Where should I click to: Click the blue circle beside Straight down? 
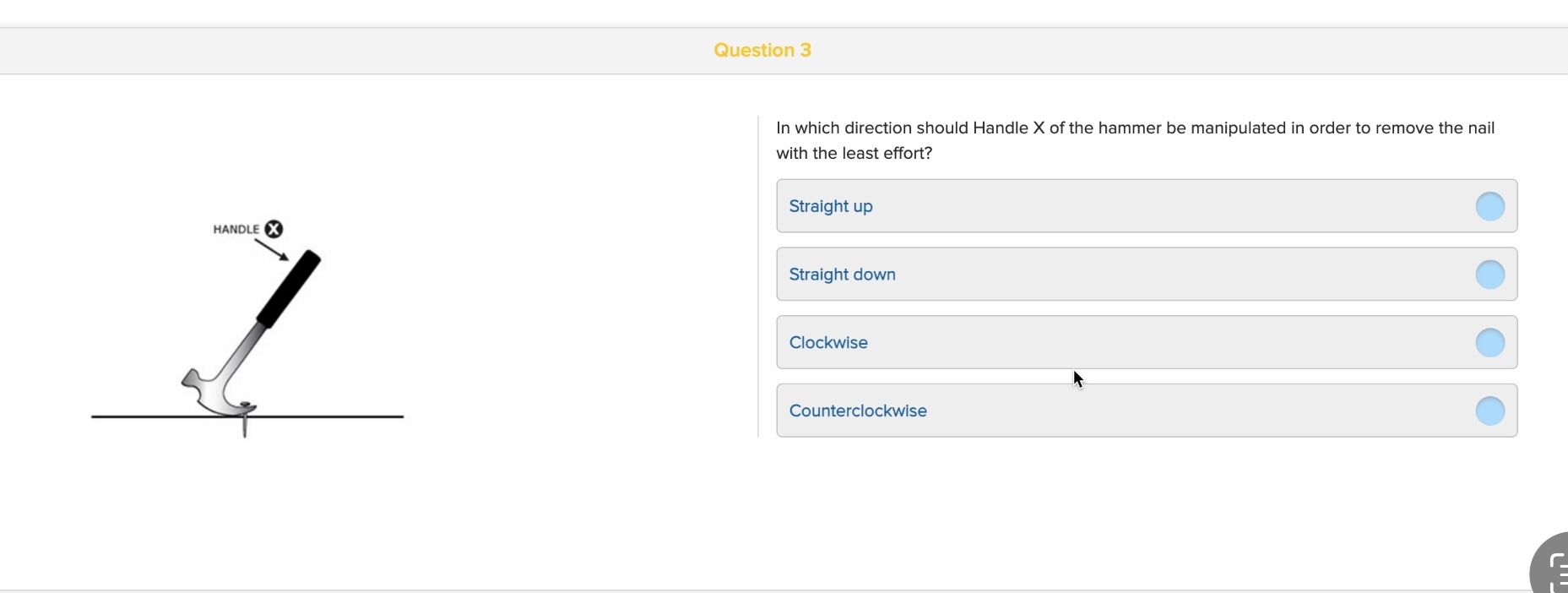1489,275
